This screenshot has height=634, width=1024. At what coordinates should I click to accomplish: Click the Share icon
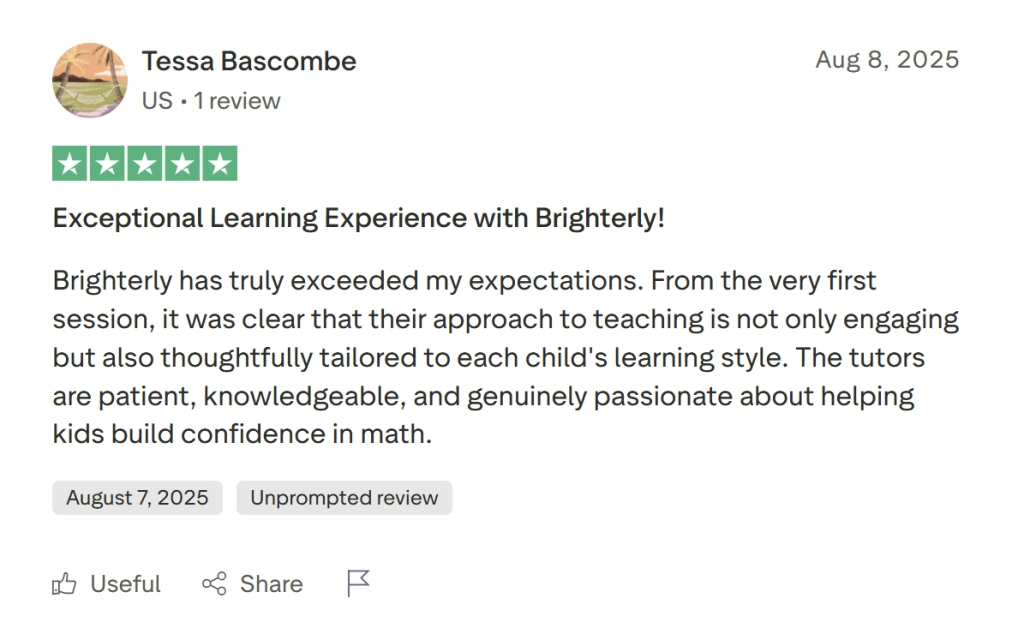213,583
